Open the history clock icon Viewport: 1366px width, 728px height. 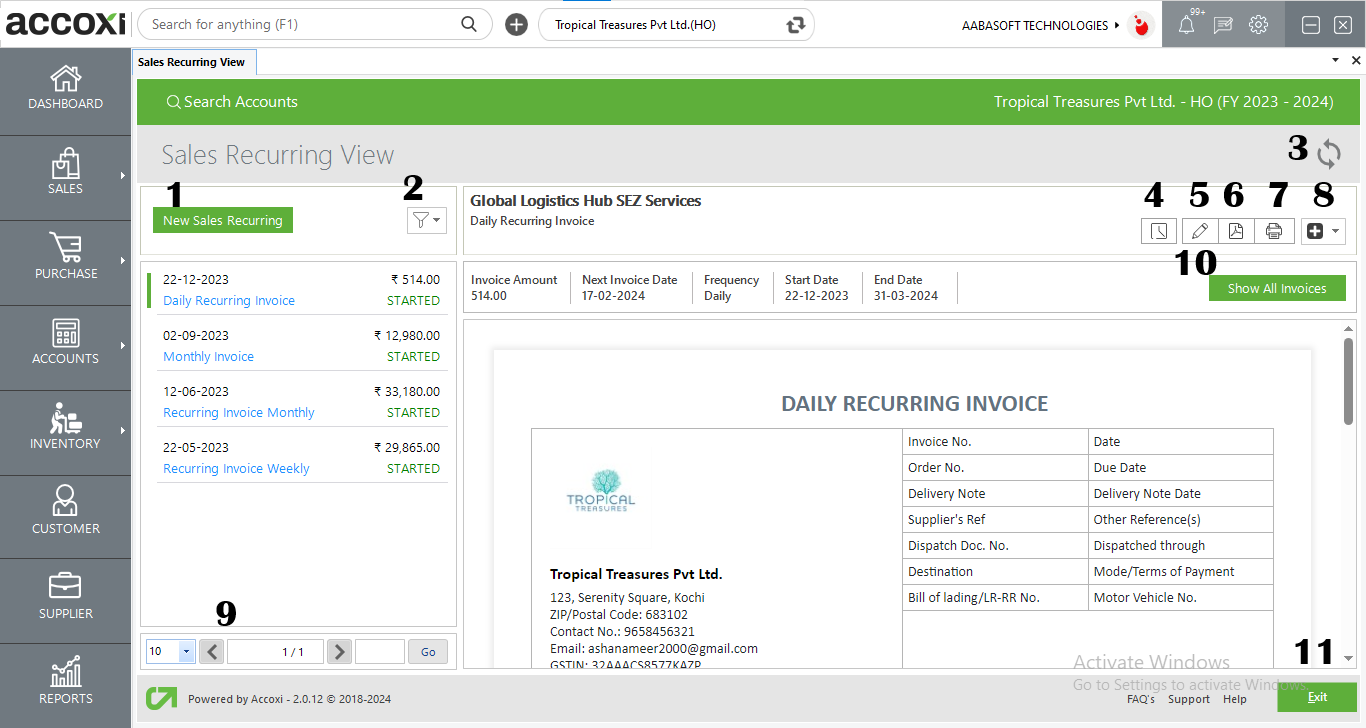[x=1158, y=231]
